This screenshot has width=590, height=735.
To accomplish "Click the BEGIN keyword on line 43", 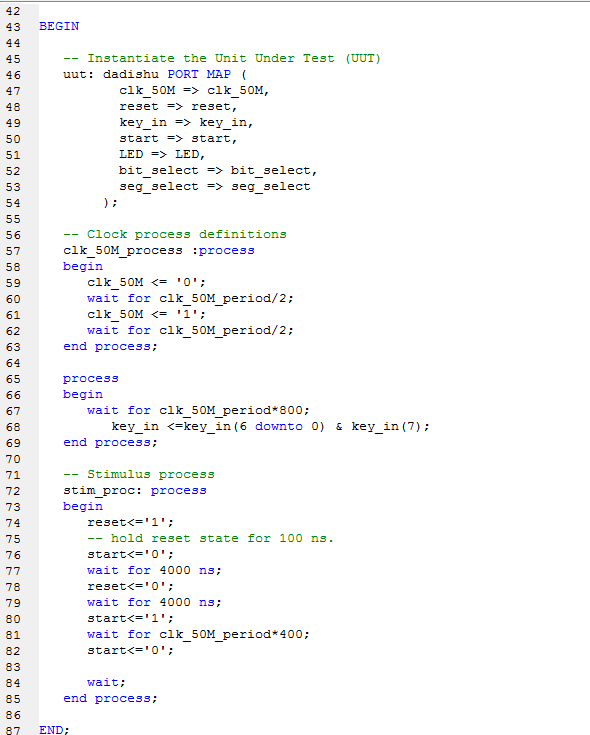I will point(59,26).
